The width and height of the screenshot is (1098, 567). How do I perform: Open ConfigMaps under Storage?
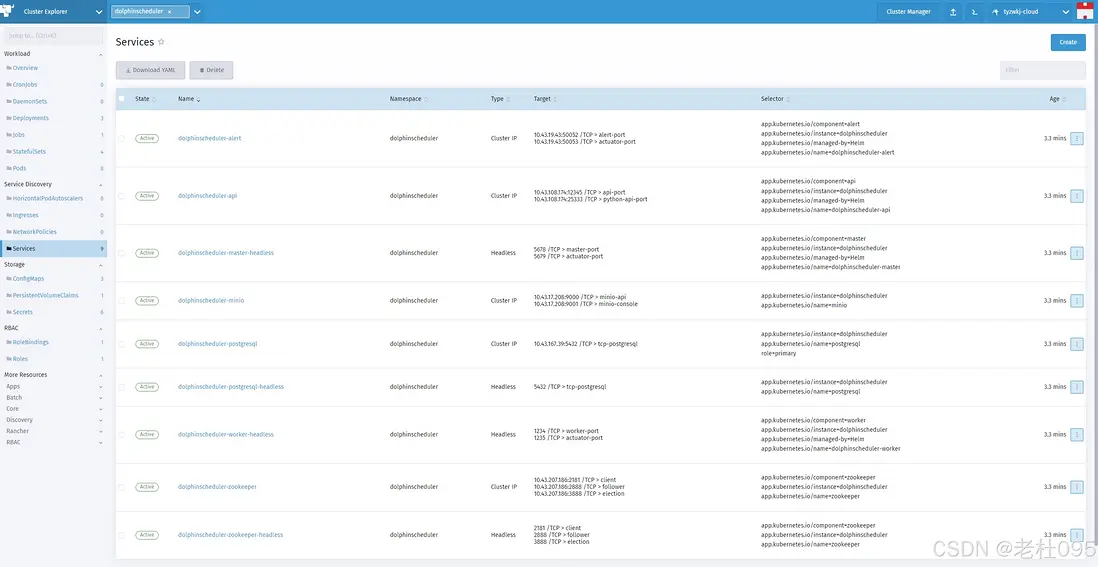point(28,279)
